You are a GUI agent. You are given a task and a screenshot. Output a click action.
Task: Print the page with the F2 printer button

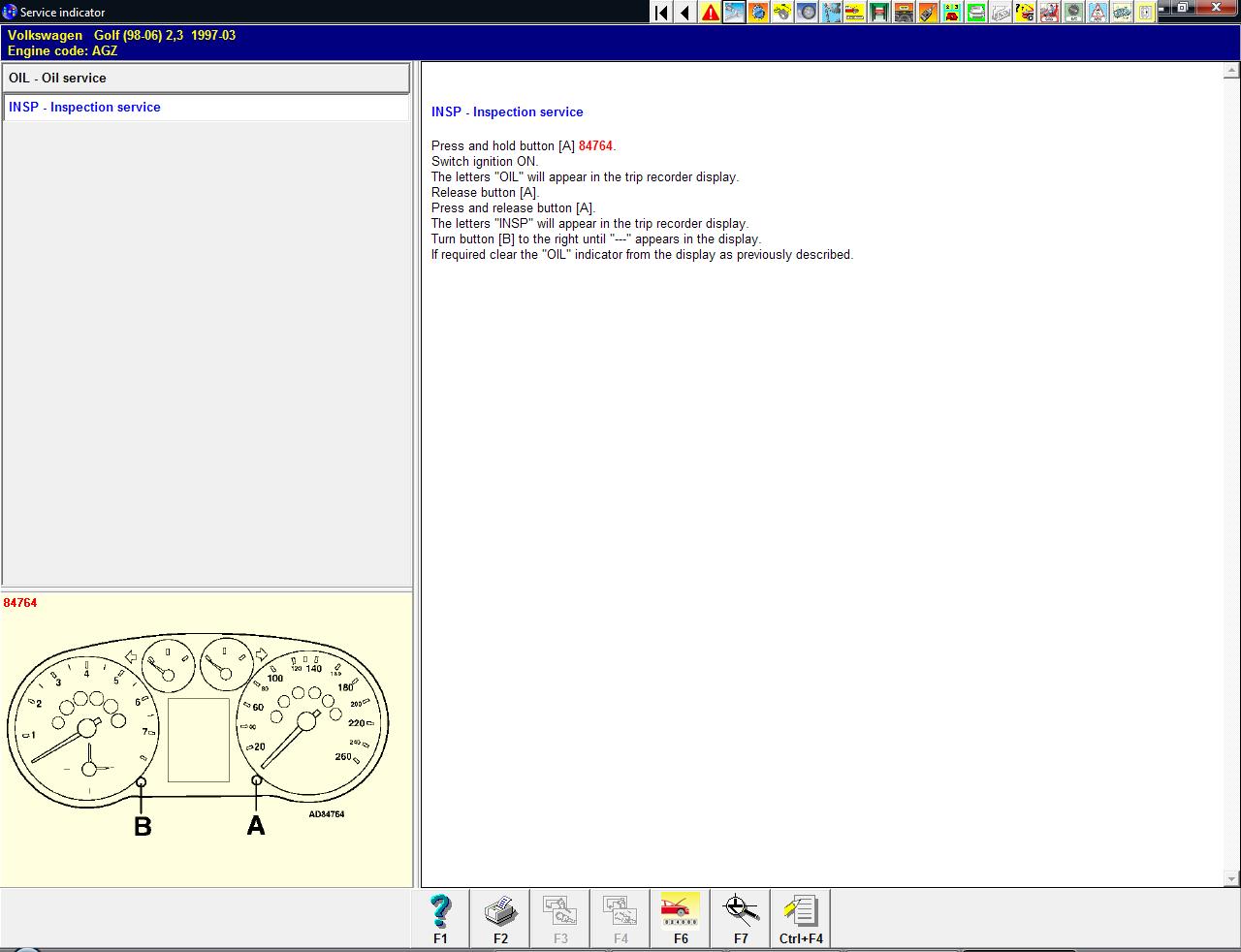(x=500, y=918)
